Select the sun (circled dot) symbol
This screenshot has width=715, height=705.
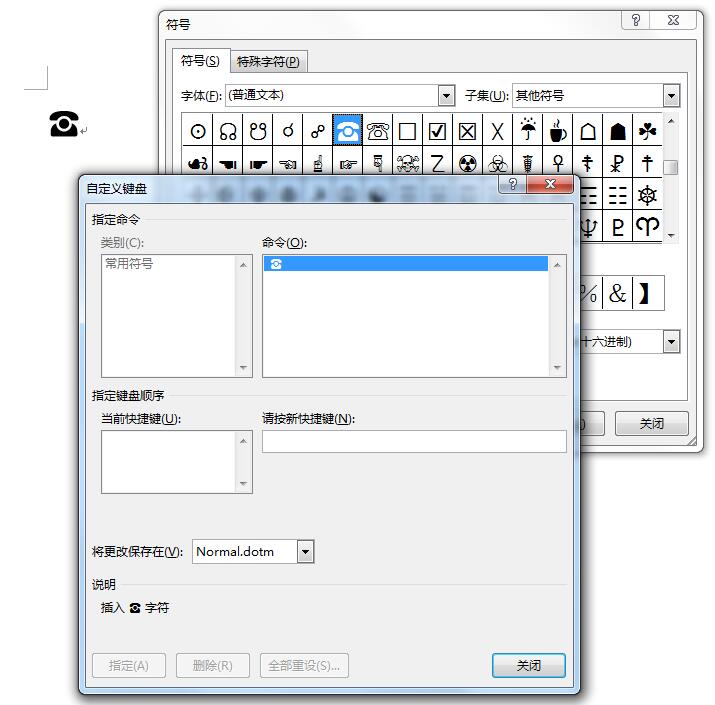197,131
